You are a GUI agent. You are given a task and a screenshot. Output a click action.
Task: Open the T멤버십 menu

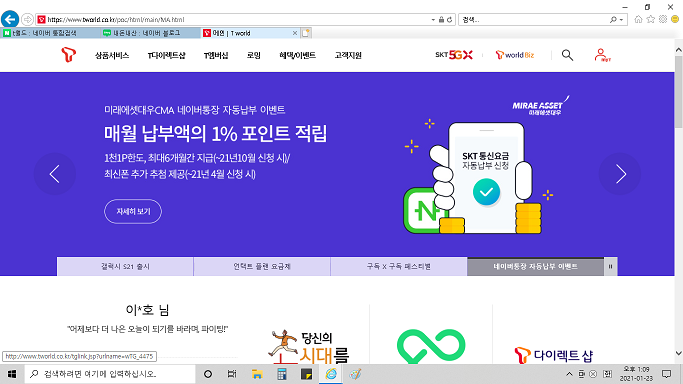coord(216,55)
